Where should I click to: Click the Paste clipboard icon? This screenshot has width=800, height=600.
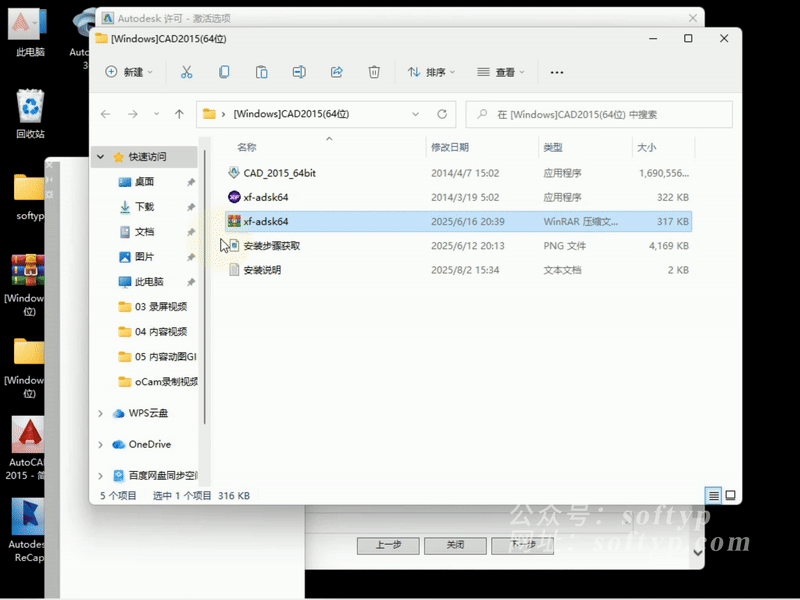click(262, 72)
